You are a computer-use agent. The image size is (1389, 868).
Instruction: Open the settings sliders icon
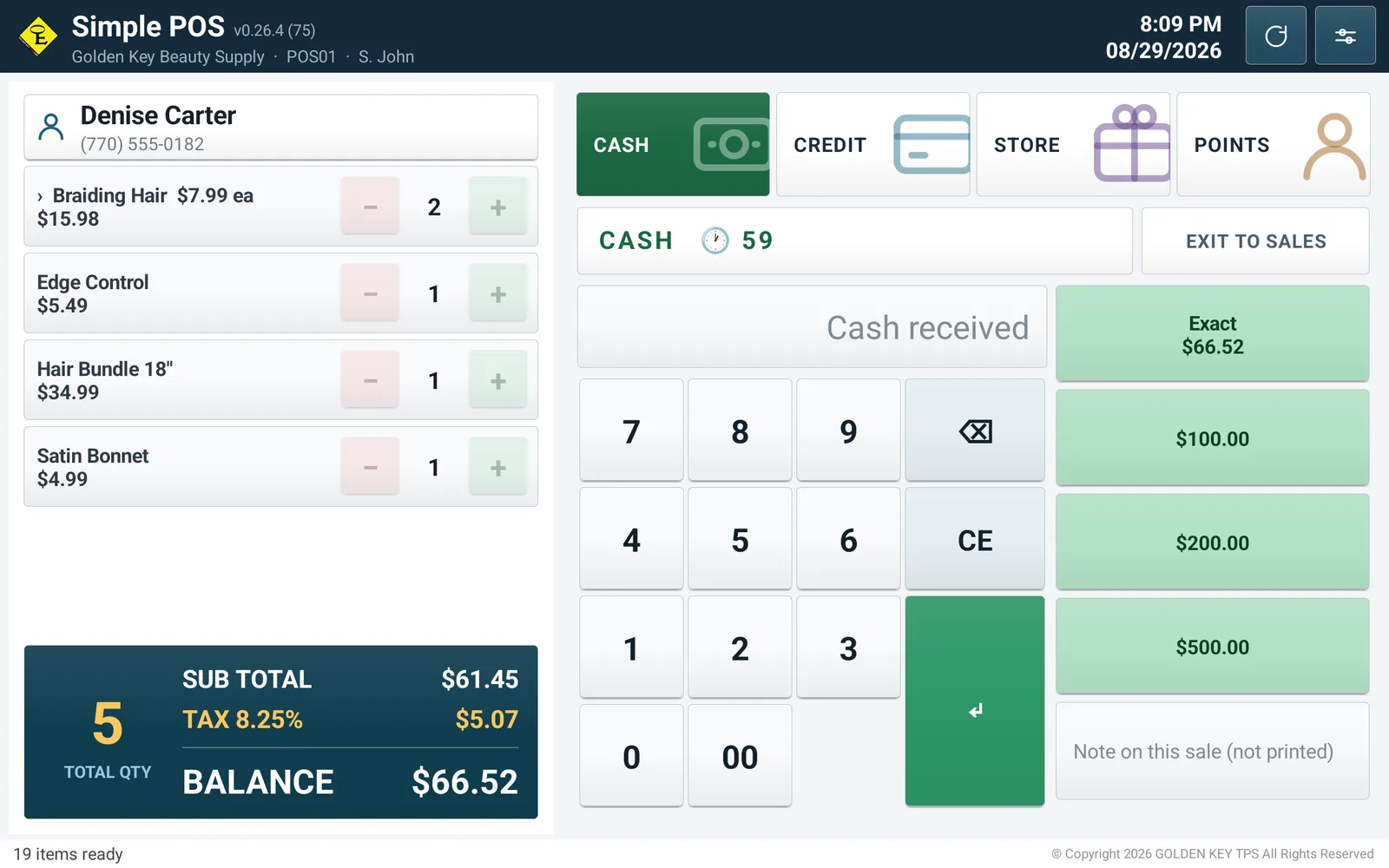tap(1345, 36)
